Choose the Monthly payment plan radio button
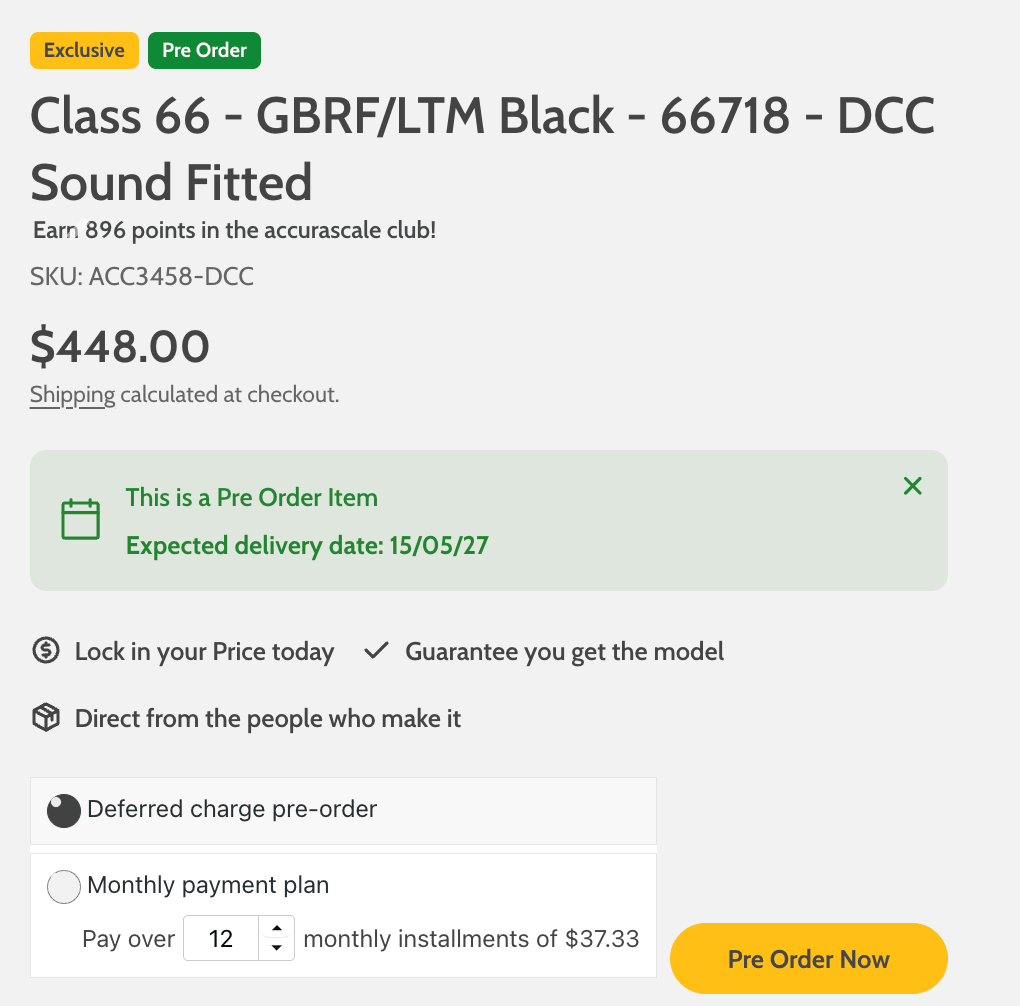Image resolution: width=1020 pixels, height=1006 pixels. [64, 887]
